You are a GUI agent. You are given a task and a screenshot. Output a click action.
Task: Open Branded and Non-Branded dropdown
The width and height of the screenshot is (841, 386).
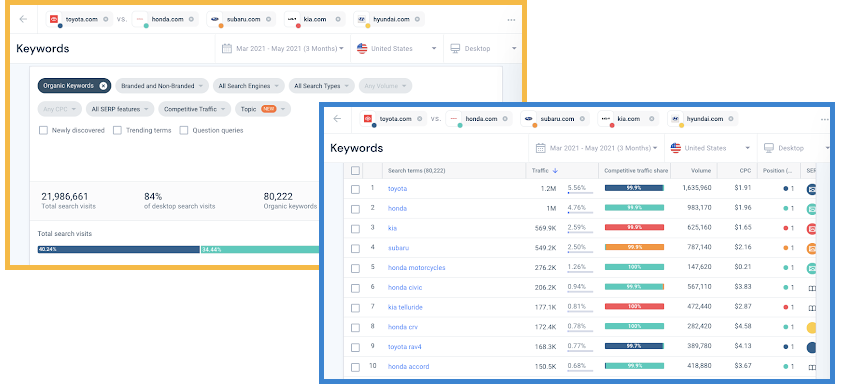pos(162,85)
